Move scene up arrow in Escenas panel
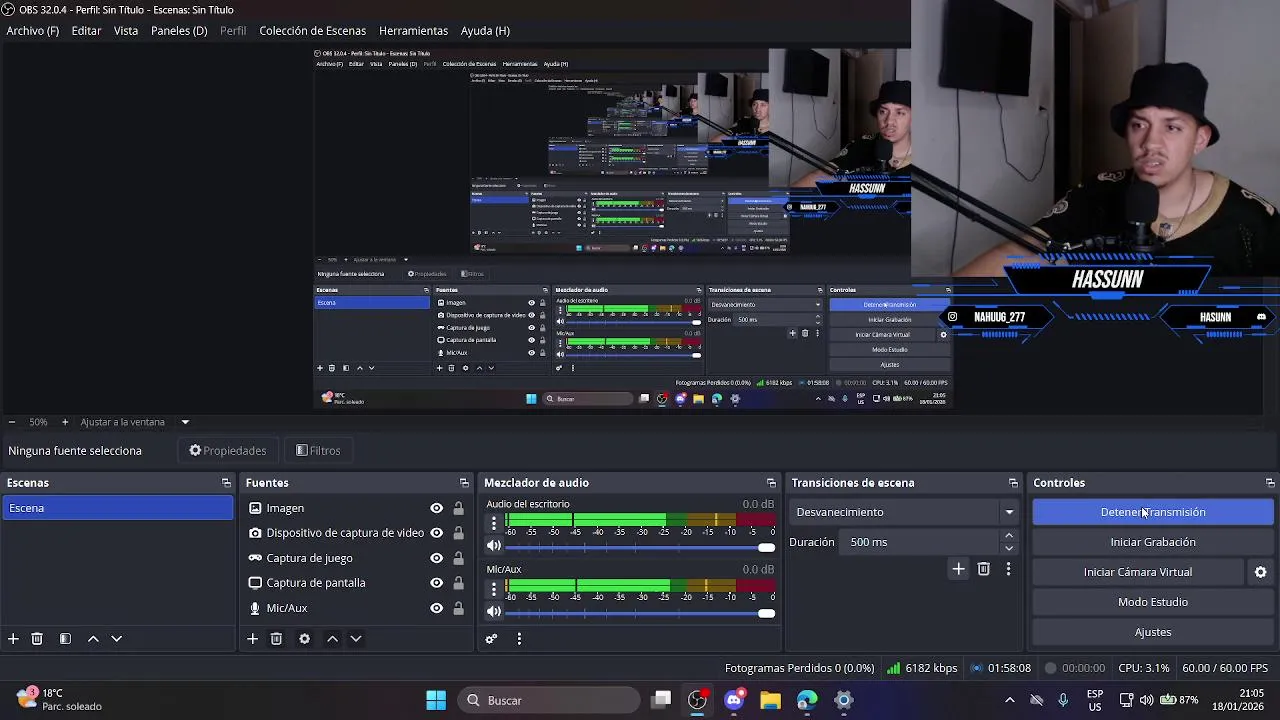 click(x=93, y=639)
